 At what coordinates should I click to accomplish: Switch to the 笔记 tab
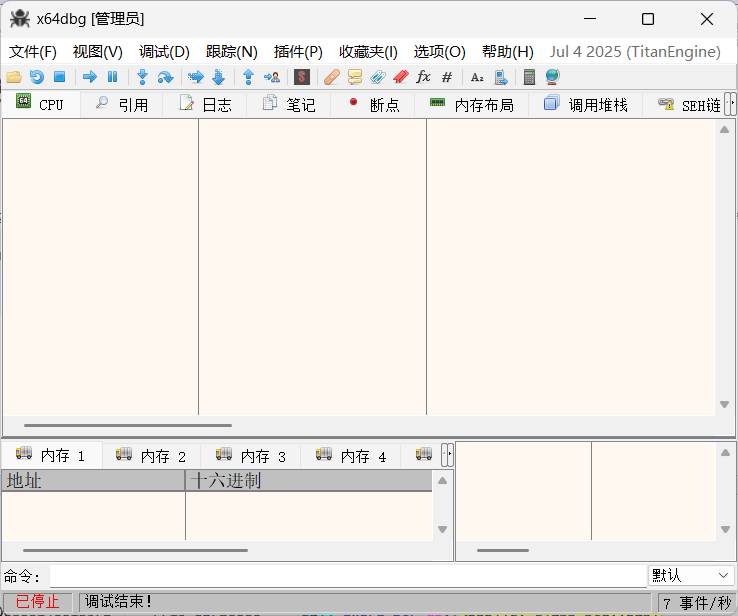point(289,104)
